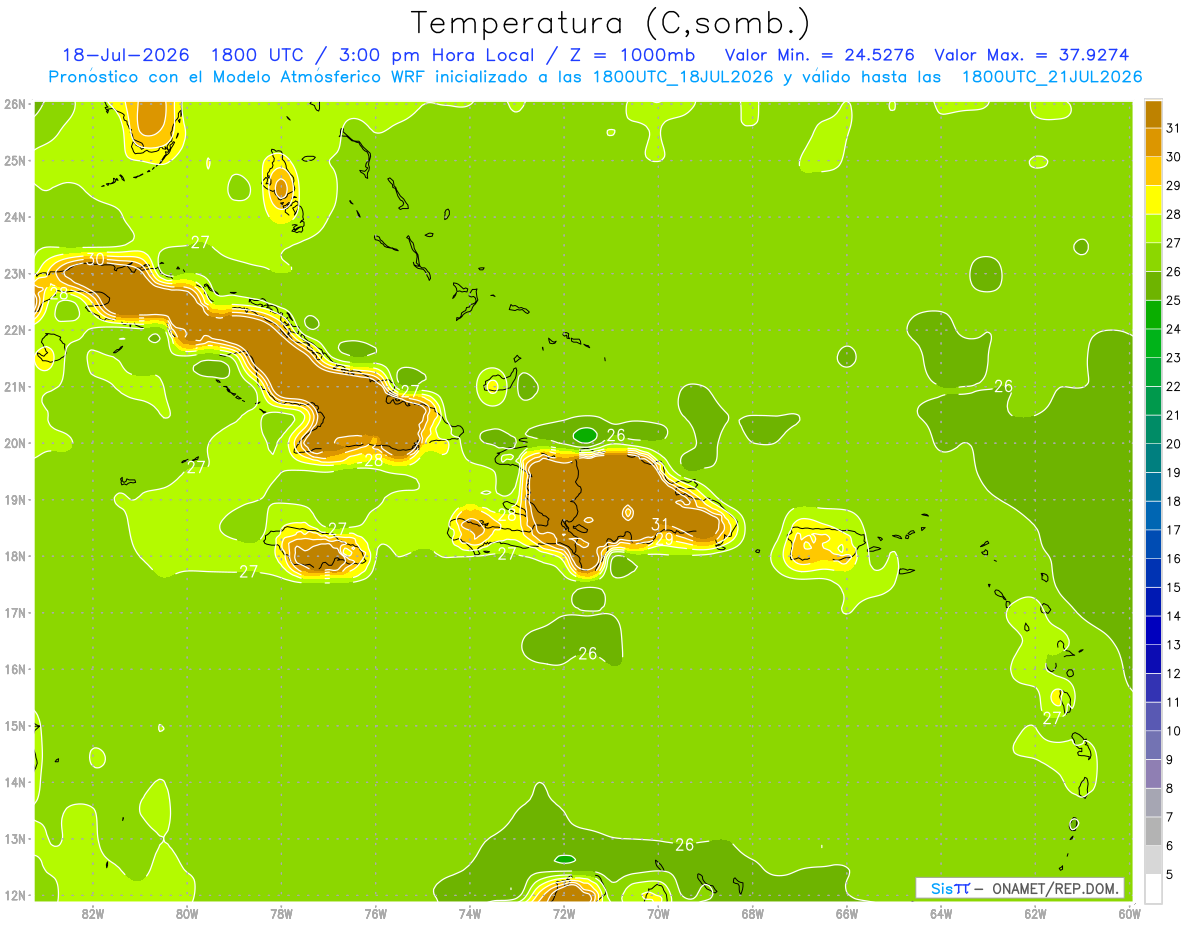Click the legend value "15"
The image size is (1200, 927).
coord(1173,587)
